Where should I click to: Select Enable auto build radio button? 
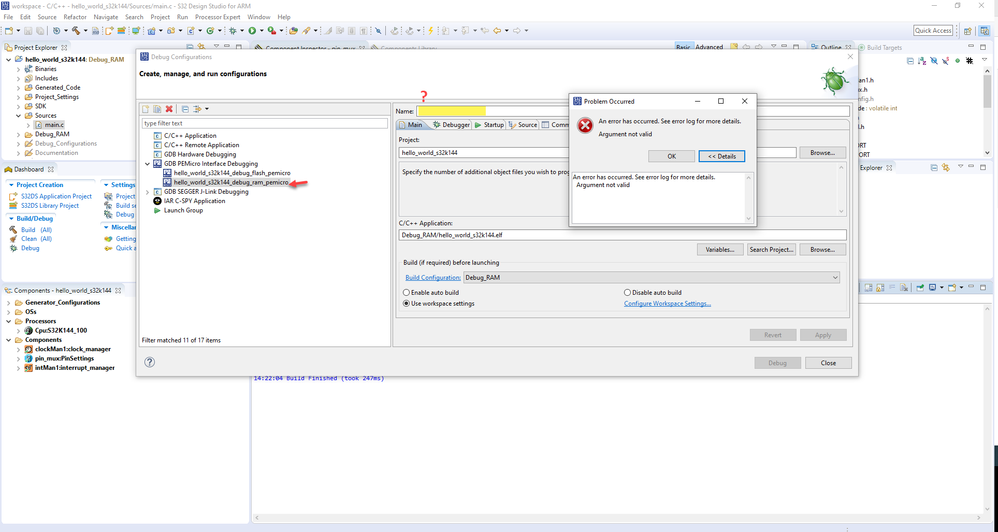[406, 293]
